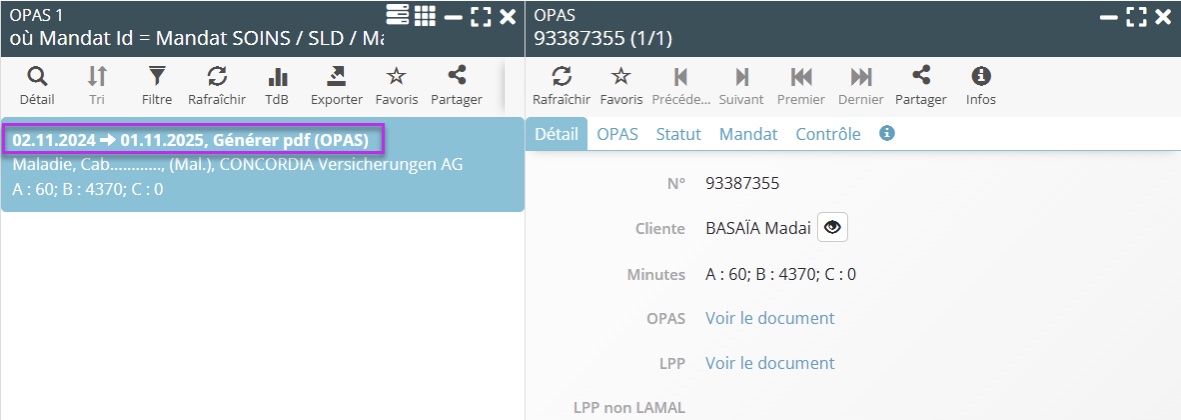Open the TdB chart dashboard
This screenshot has height=420, width=1181.
pos(277,85)
